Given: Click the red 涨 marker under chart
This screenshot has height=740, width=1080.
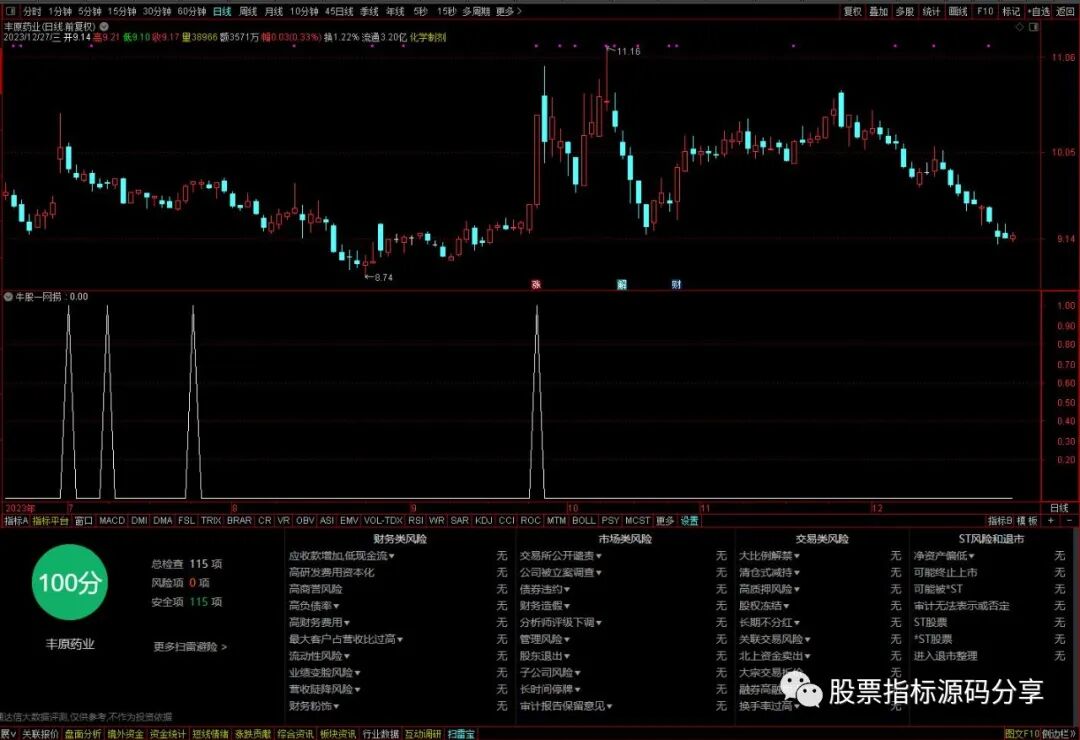Looking at the screenshot, I should click(x=536, y=285).
